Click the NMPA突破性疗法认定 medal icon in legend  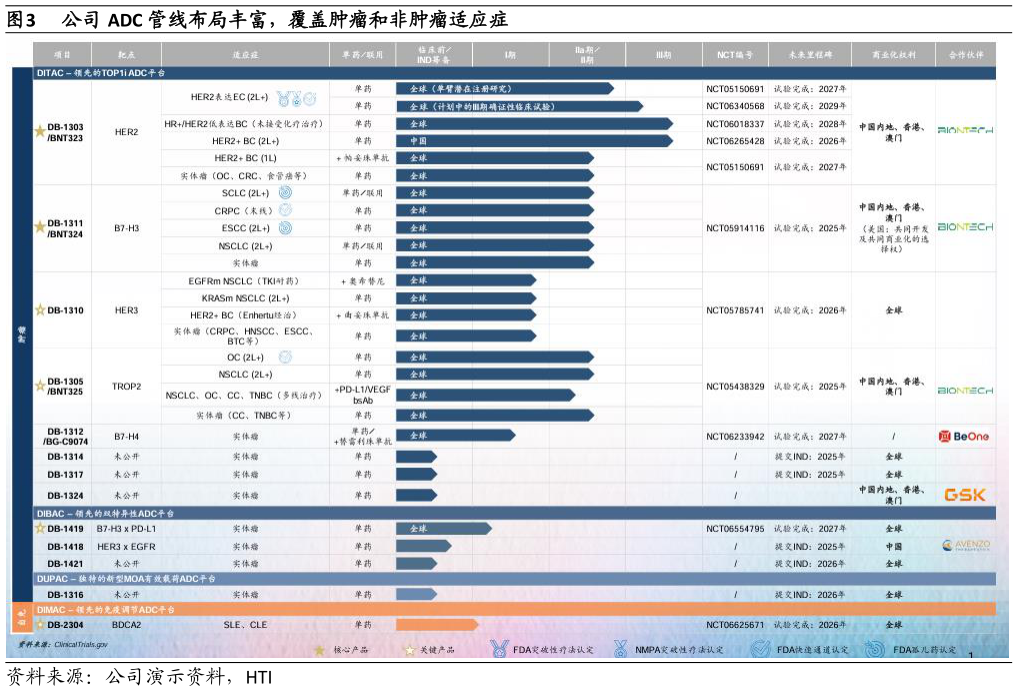(x=621, y=649)
